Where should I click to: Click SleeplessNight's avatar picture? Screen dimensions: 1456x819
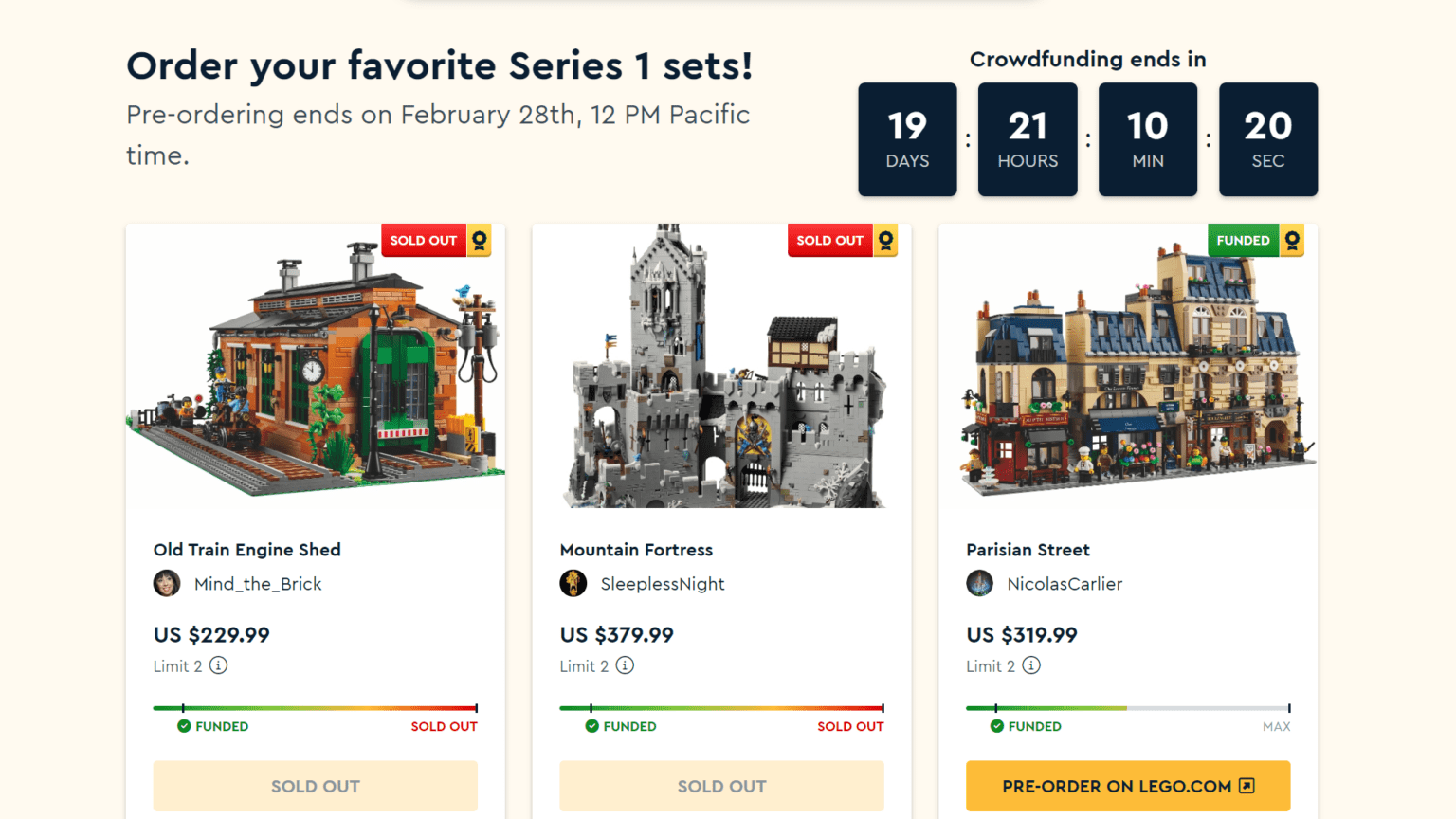[x=573, y=584]
